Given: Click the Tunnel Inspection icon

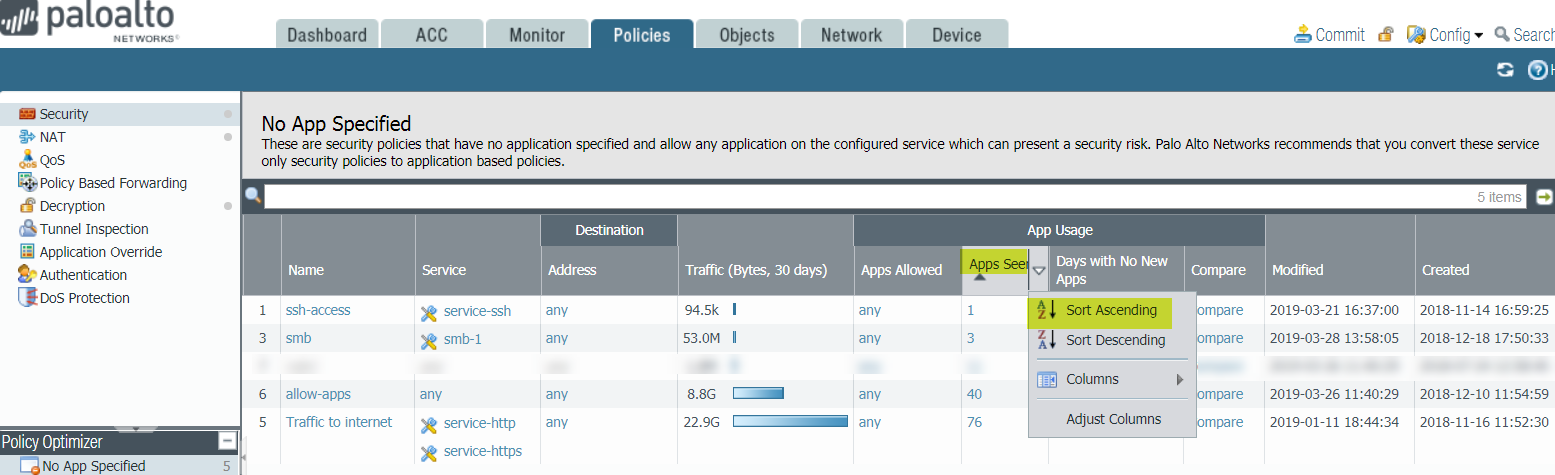Looking at the screenshot, I should [27, 229].
